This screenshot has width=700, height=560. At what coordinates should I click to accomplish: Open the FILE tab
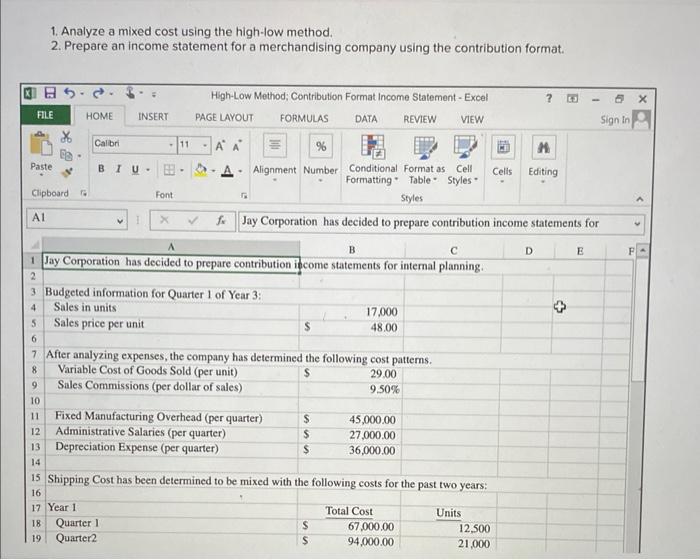tap(45, 115)
